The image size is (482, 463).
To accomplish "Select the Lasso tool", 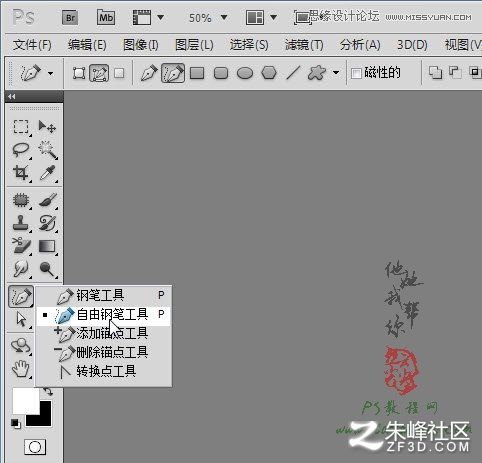I will click(21, 150).
